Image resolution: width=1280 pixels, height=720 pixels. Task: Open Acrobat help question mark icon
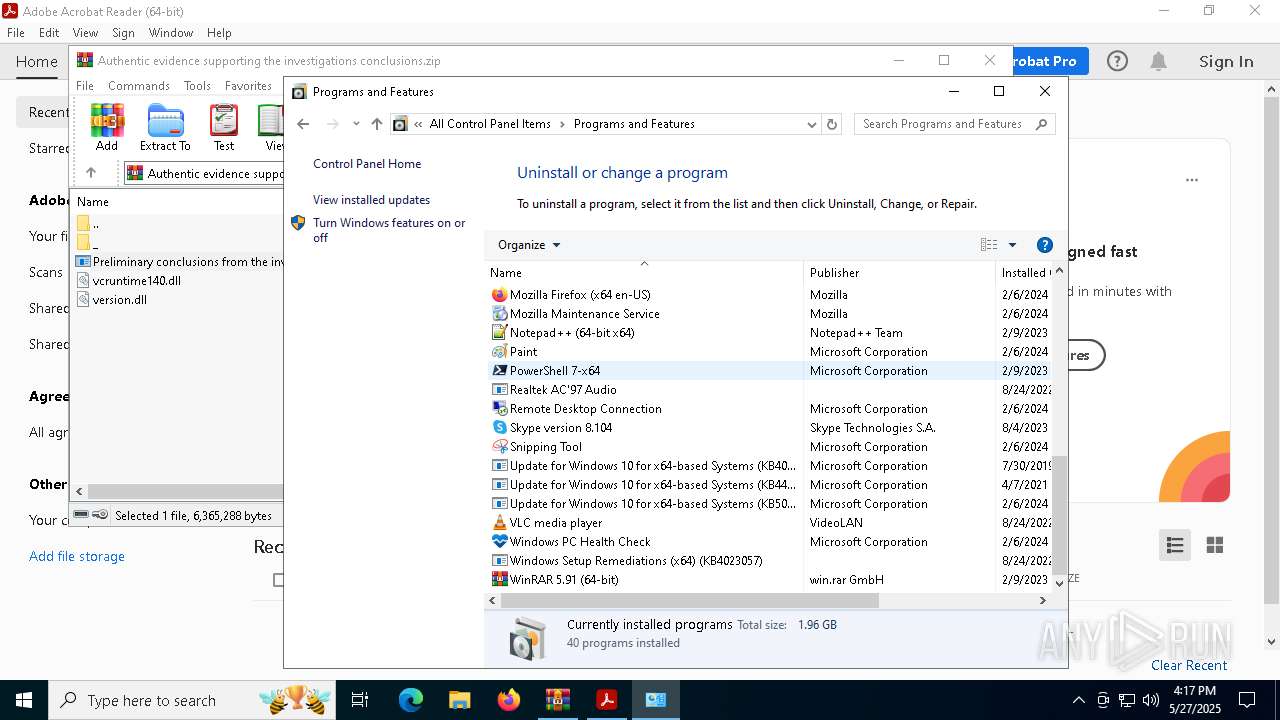tap(1117, 61)
